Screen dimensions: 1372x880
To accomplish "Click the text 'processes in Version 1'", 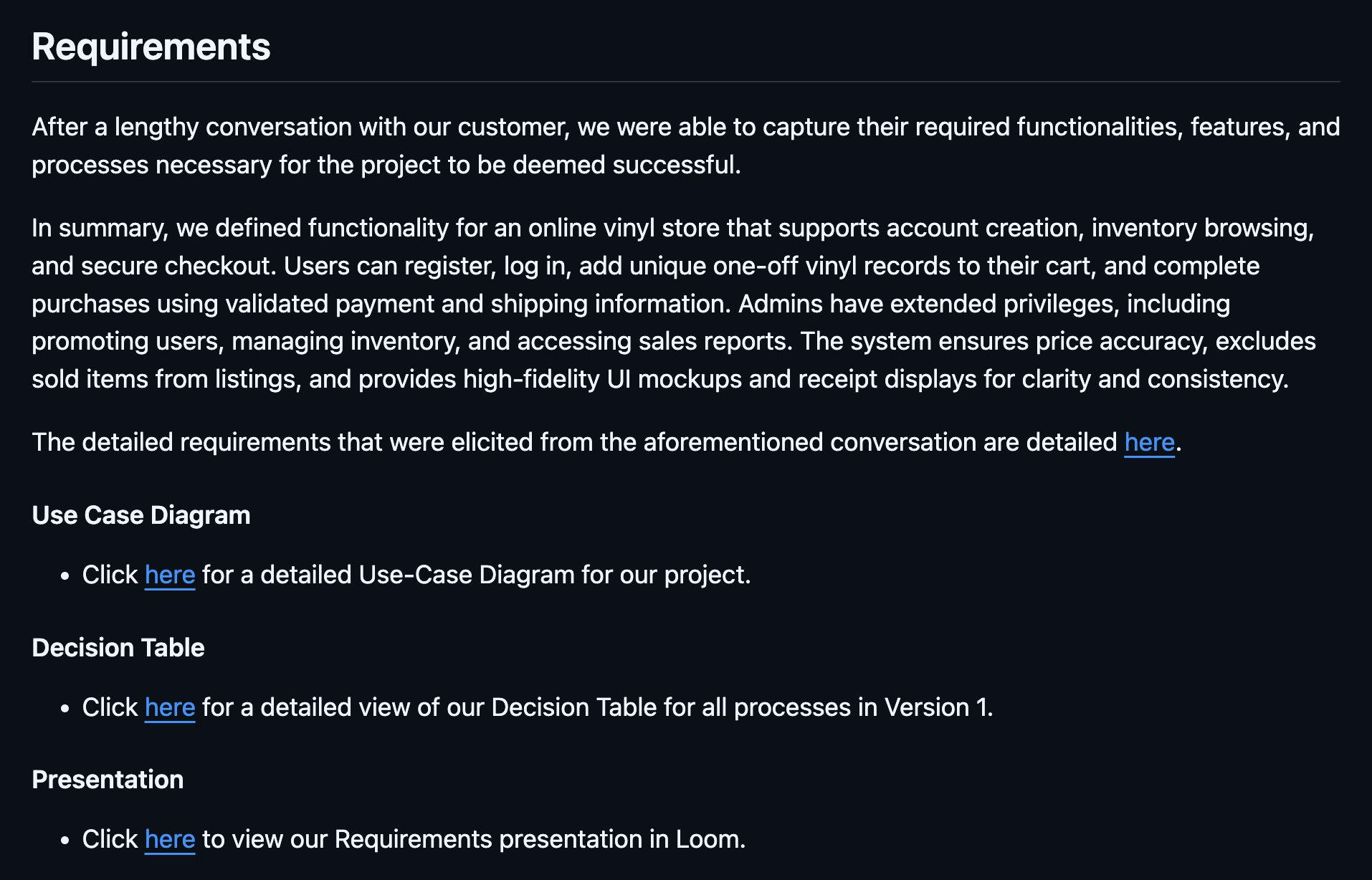I will [863, 707].
